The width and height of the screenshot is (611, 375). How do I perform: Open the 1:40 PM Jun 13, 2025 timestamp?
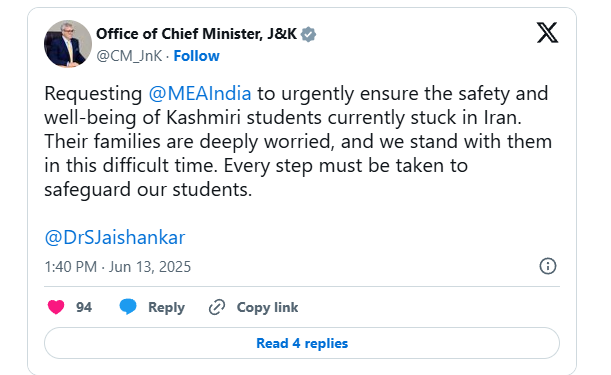coord(118,267)
